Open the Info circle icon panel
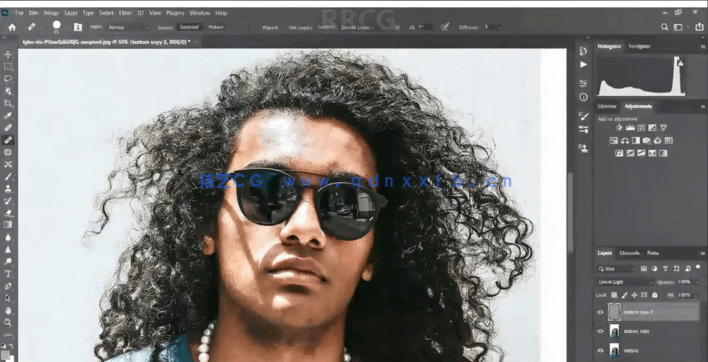The height and width of the screenshot is (362, 708). [x=583, y=97]
